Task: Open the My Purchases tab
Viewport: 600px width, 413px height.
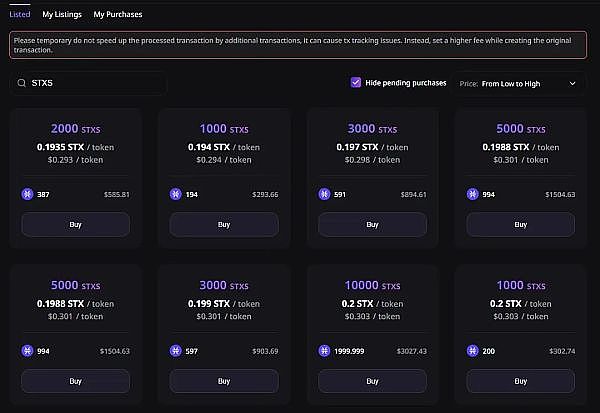Action: (x=118, y=15)
